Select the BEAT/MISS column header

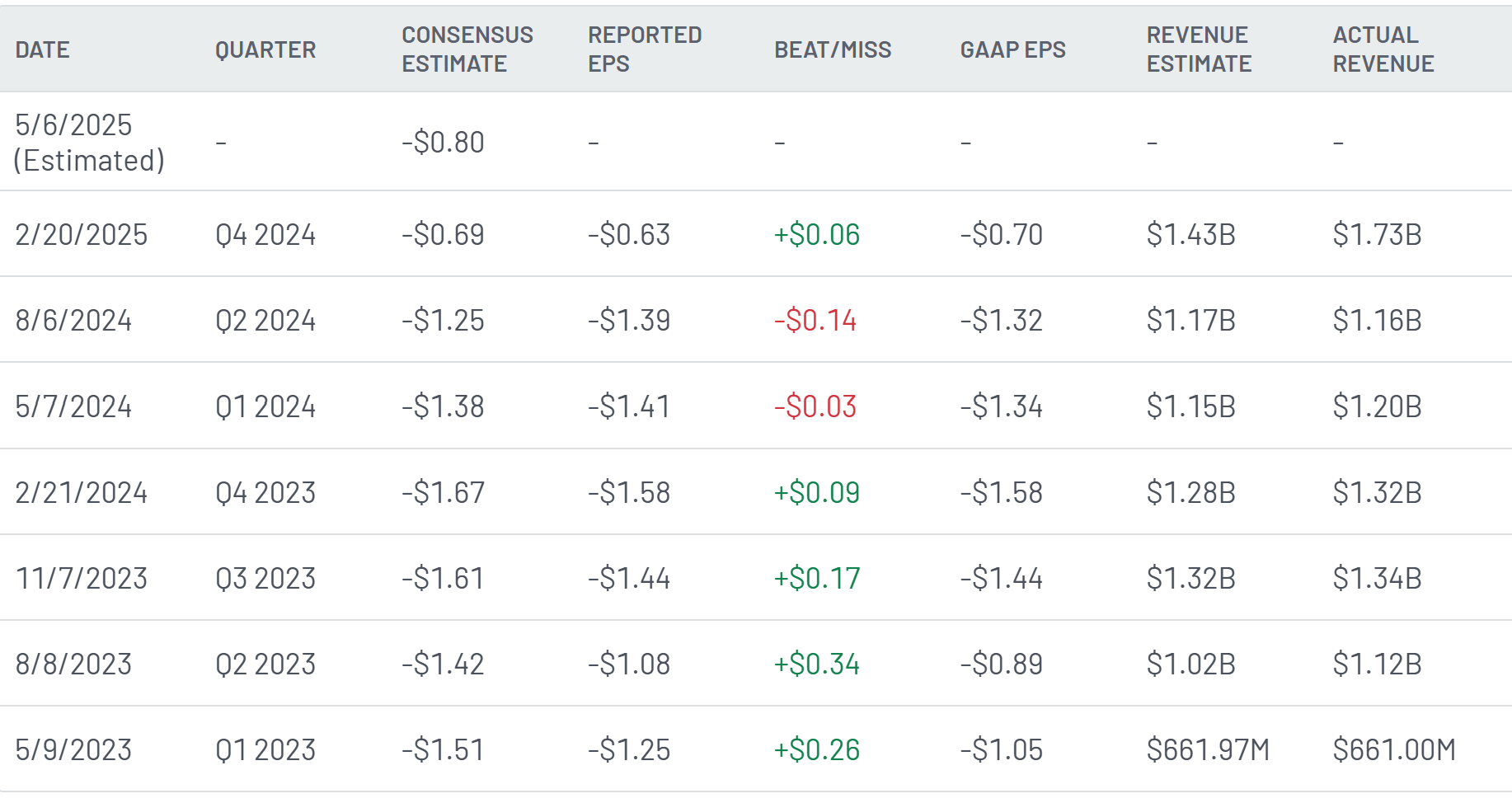click(x=833, y=49)
